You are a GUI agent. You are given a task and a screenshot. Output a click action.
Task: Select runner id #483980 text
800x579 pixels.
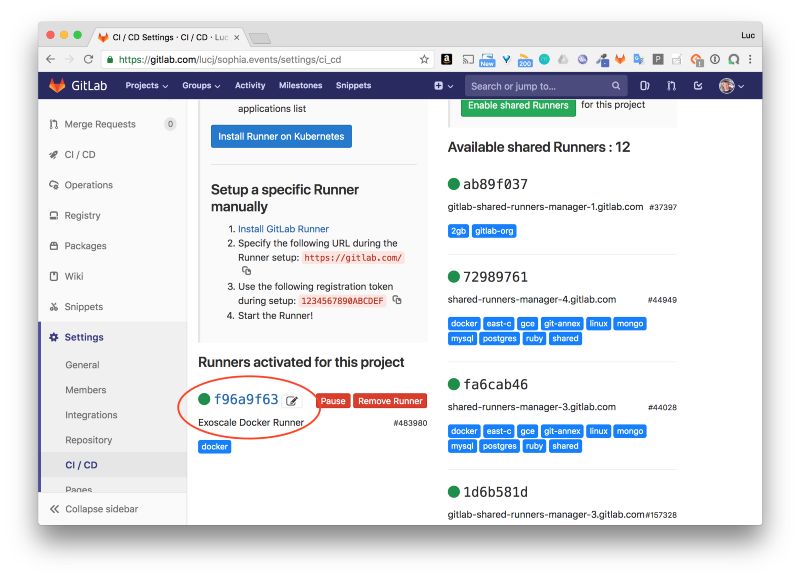pyautogui.click(x=410, y=423)
